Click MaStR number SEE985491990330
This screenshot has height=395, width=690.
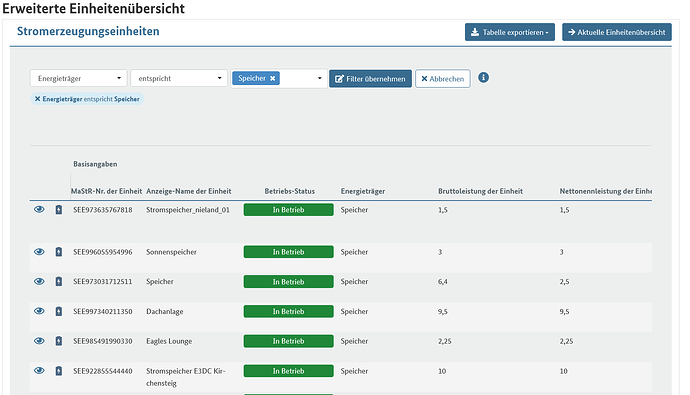click(x=103, y=341)
